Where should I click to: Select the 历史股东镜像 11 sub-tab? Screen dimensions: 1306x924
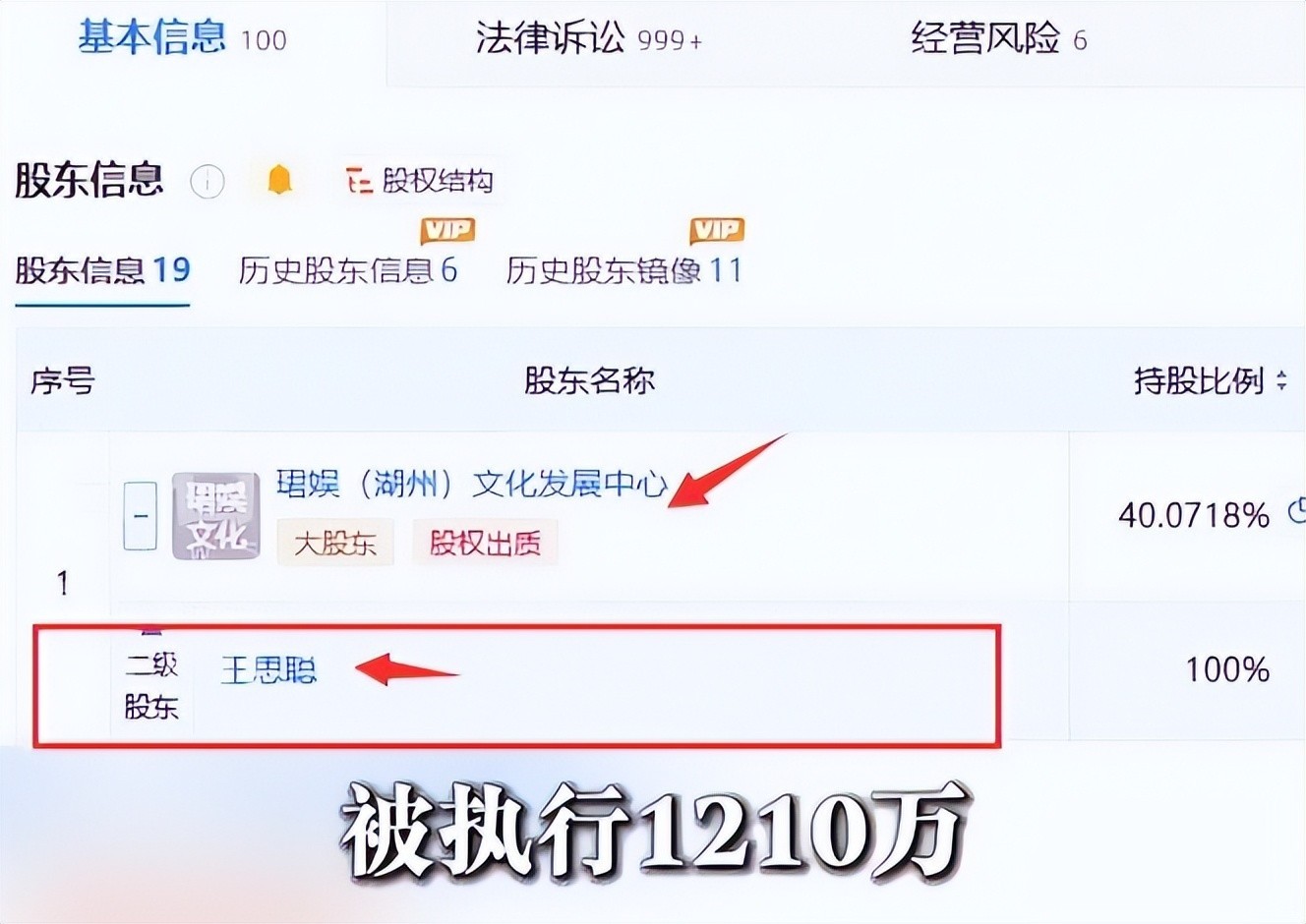click(623, 270)
